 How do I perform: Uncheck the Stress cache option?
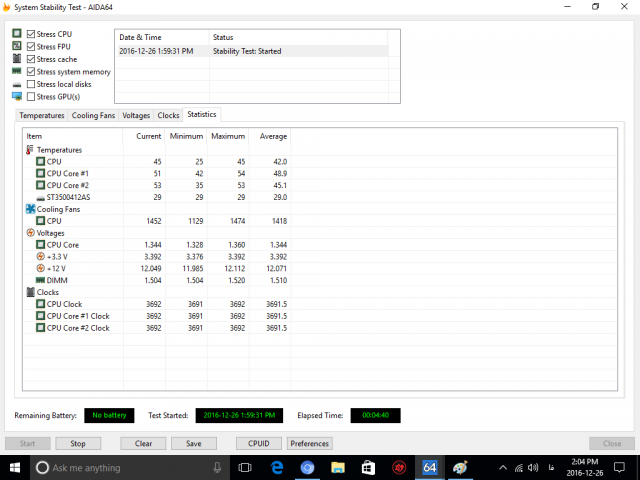click(32, 59)
